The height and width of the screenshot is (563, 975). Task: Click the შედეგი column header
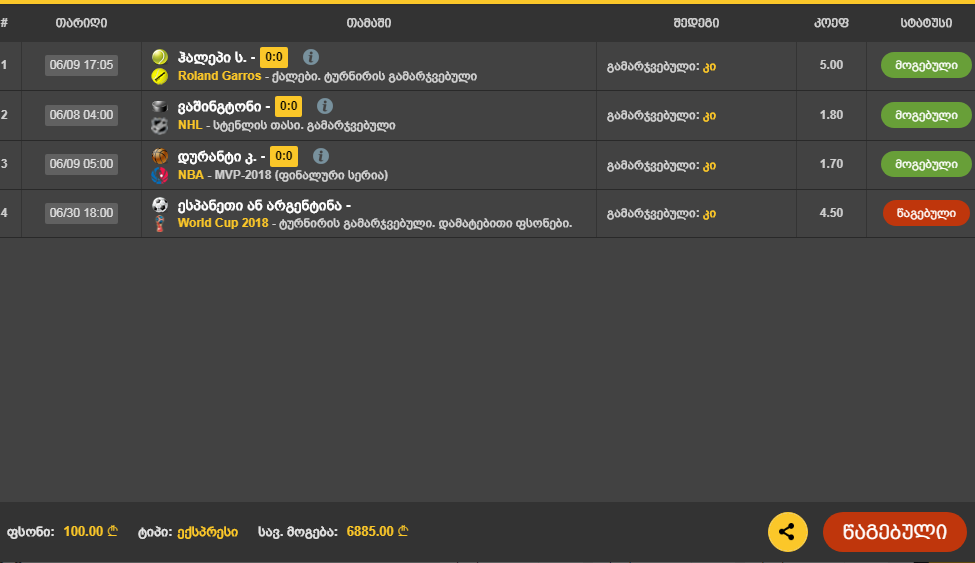[696, 23]
